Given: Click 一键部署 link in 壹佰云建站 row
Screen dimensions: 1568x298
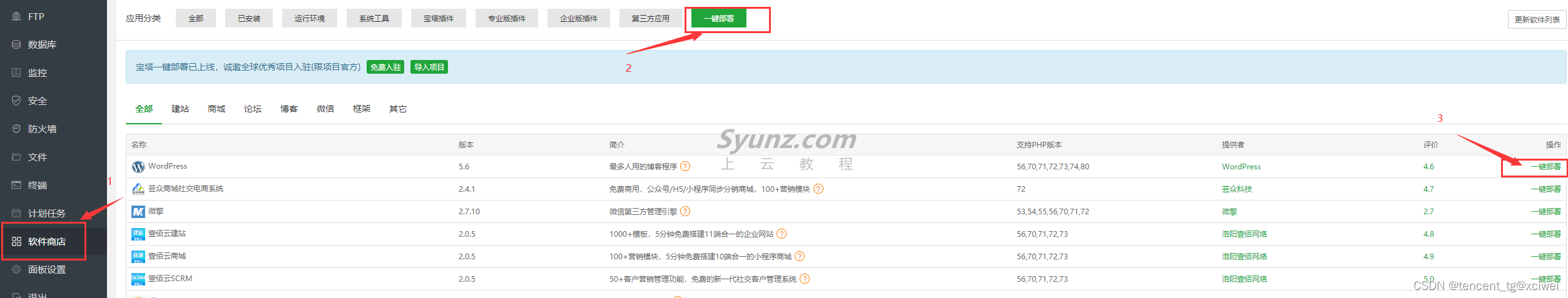Looking at the screenshot, I should 1546,234.
